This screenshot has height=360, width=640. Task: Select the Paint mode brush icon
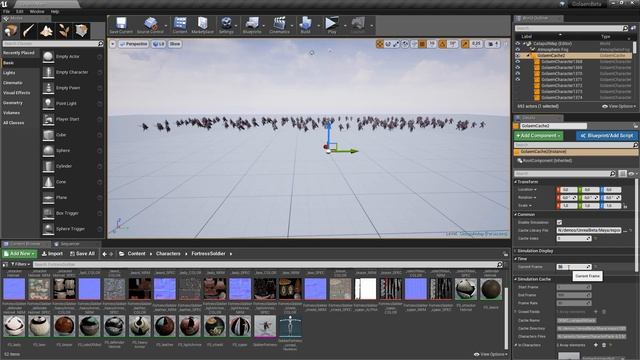click(x=29, y=31)
